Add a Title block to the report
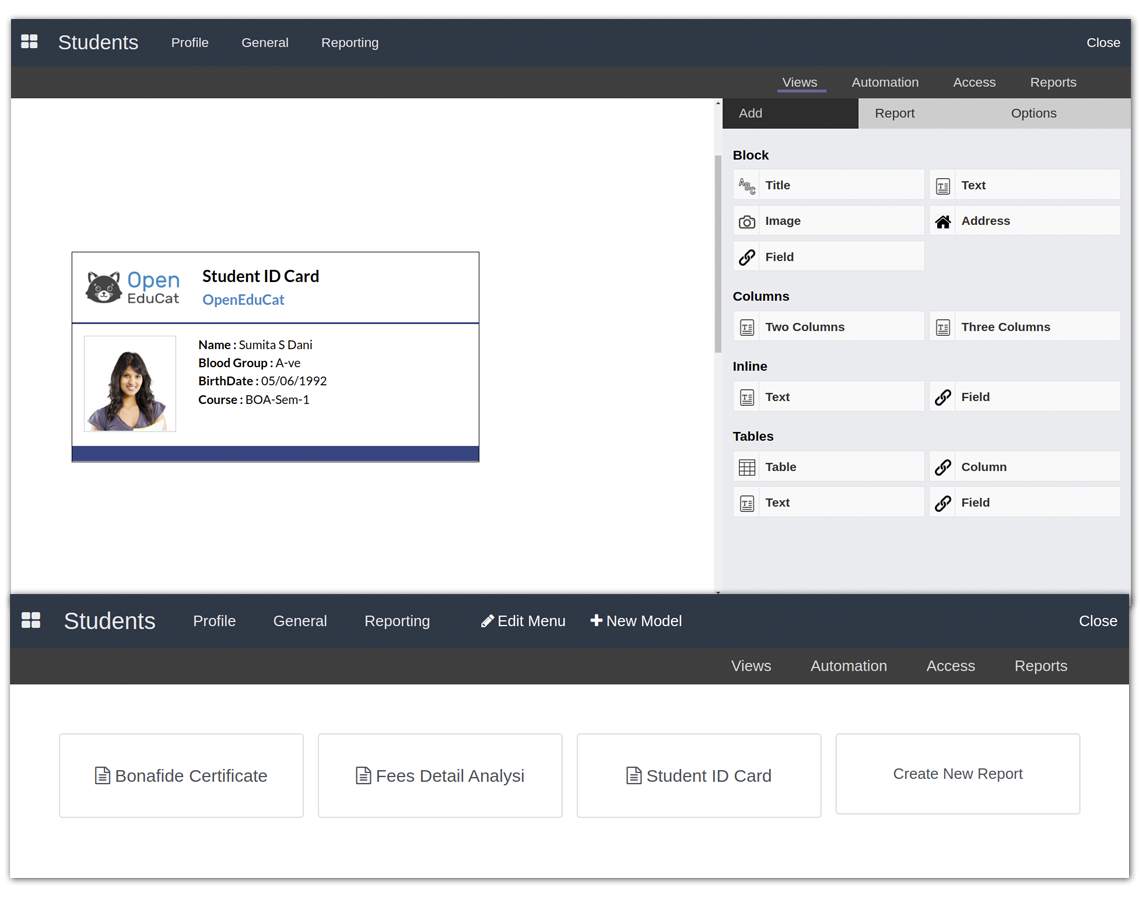Viewport: 1140px width, 900px height. 828,185
